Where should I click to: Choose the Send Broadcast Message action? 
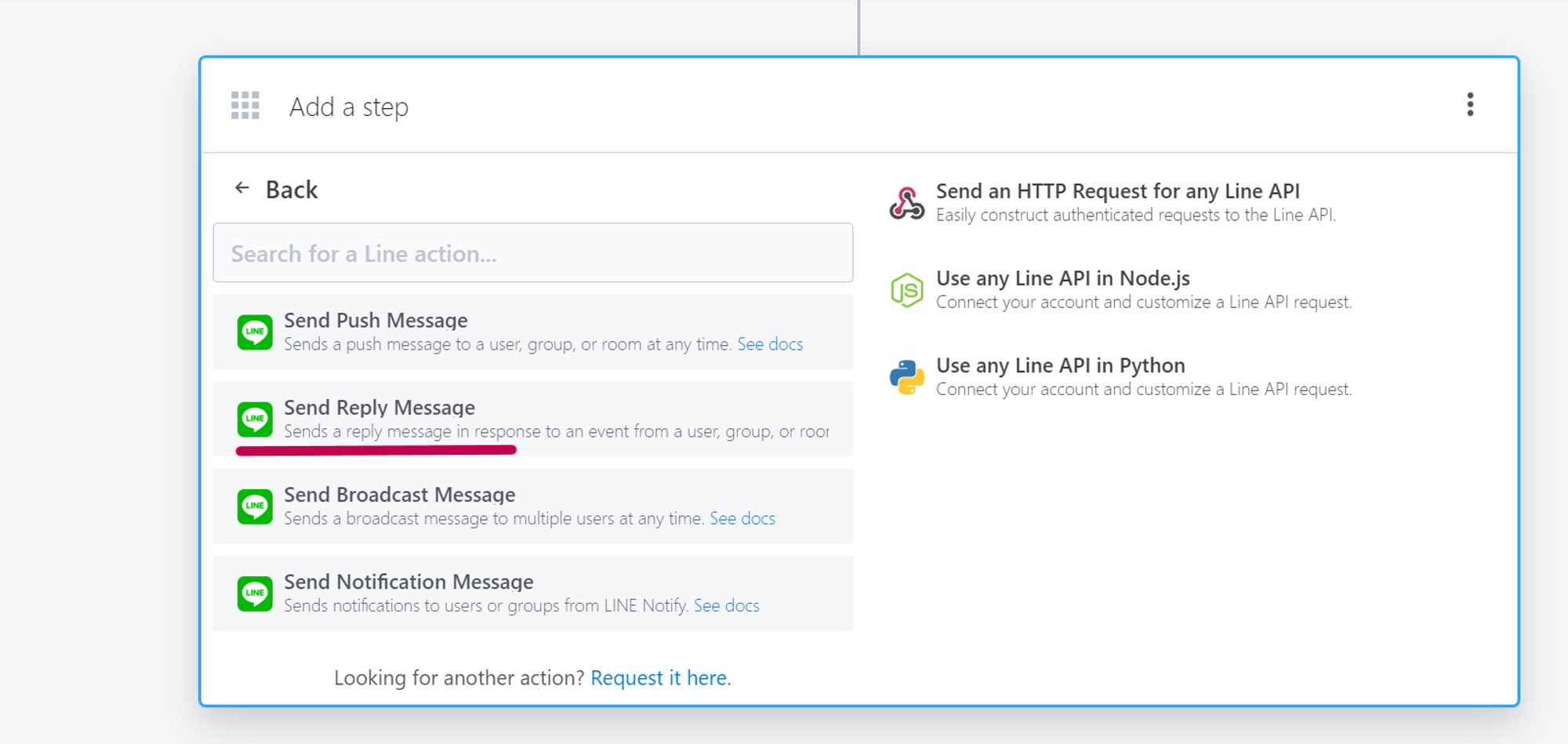(x=533, y=506)
